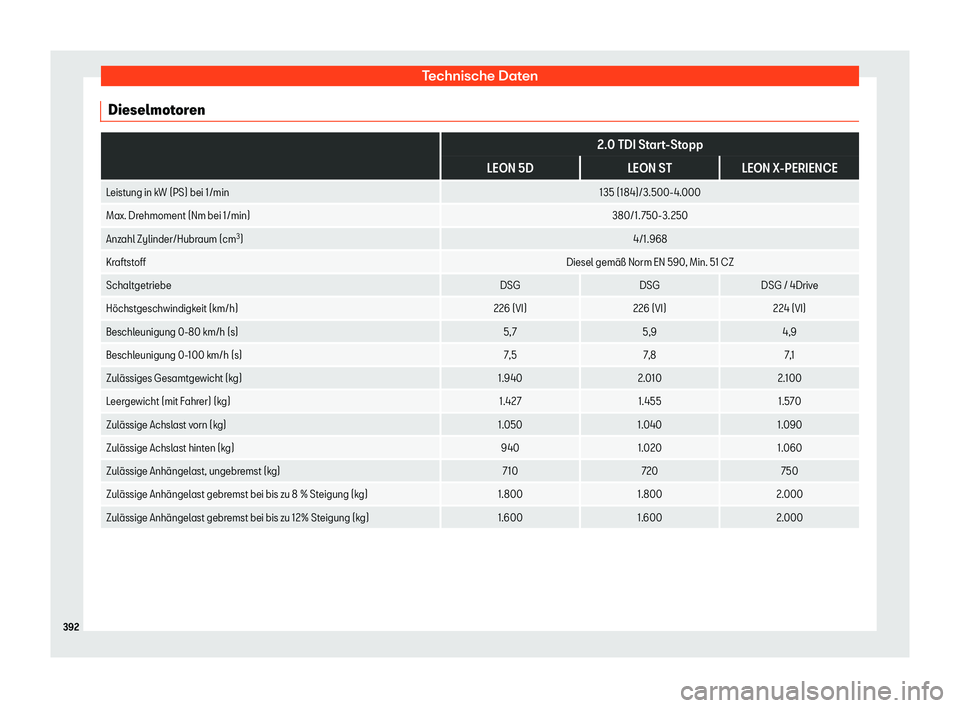960x708 pixels.
Task: Click the 0-80 km/h value '5,9'
Action: point(650,332)
